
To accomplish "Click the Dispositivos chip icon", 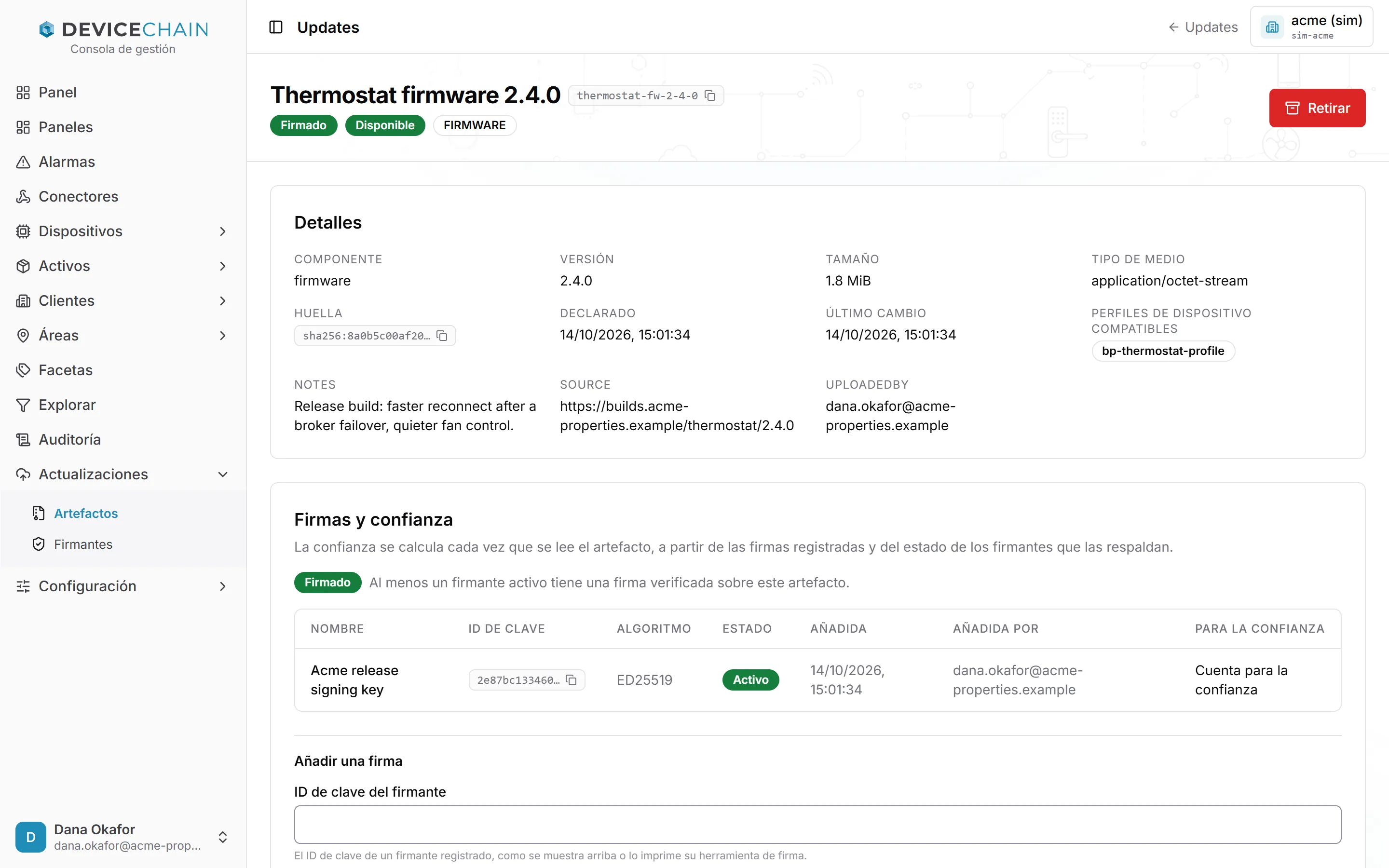I will 23,231.
